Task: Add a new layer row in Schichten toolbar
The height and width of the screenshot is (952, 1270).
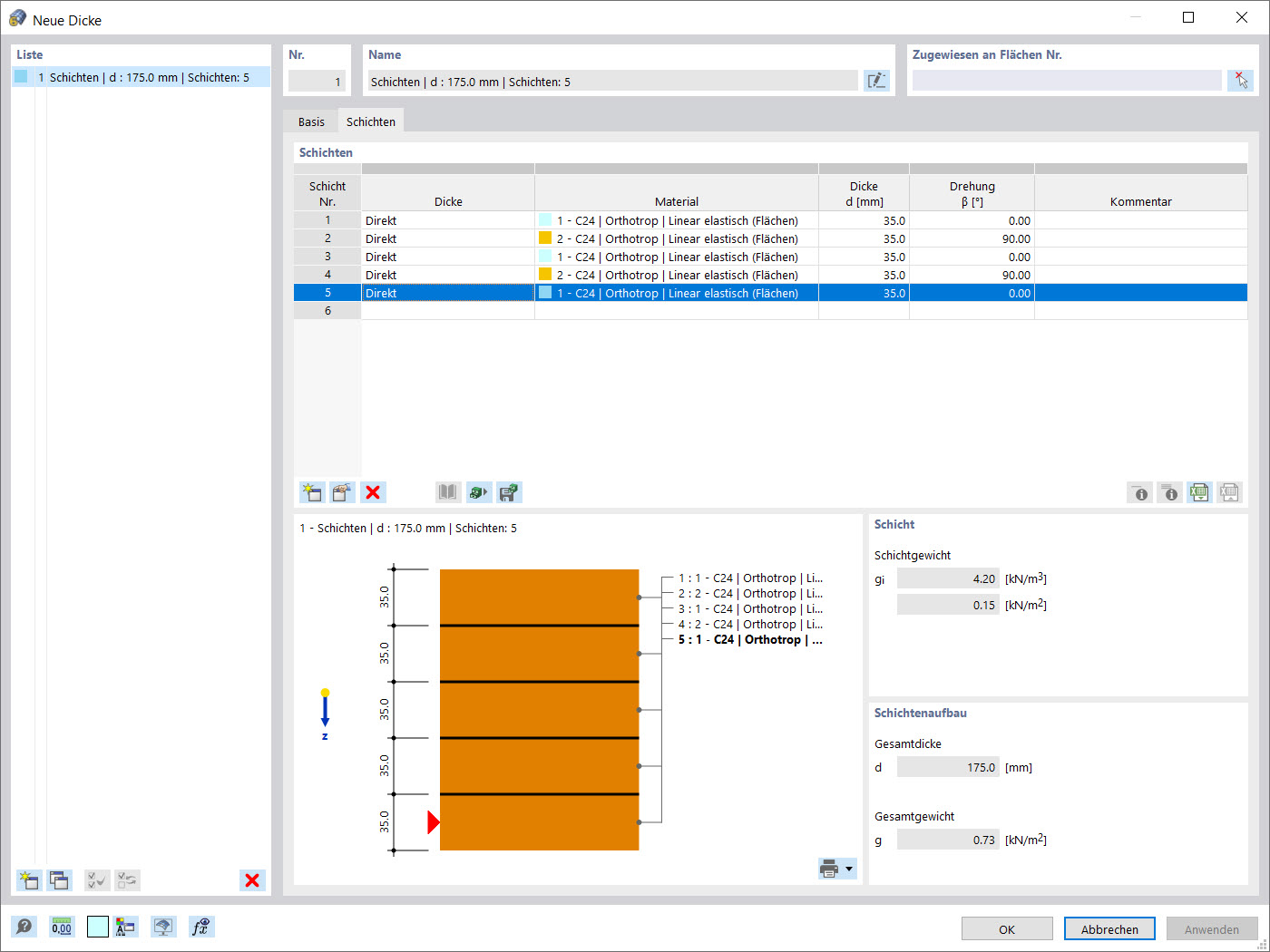Action: click(312, 492)
